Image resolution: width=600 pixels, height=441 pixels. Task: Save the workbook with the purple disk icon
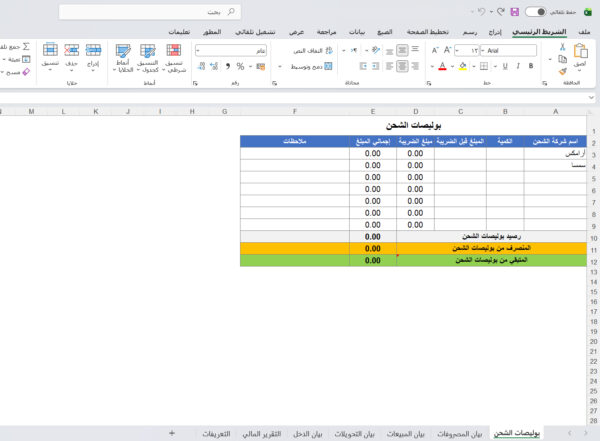(x=515, y=12)
